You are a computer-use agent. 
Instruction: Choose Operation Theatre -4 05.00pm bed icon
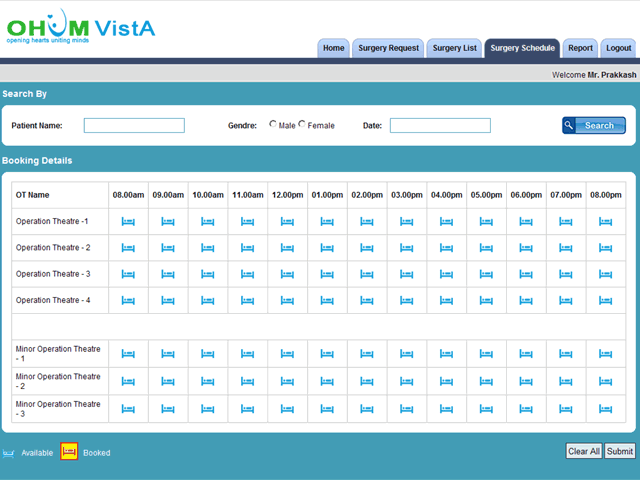click(486, 300)
